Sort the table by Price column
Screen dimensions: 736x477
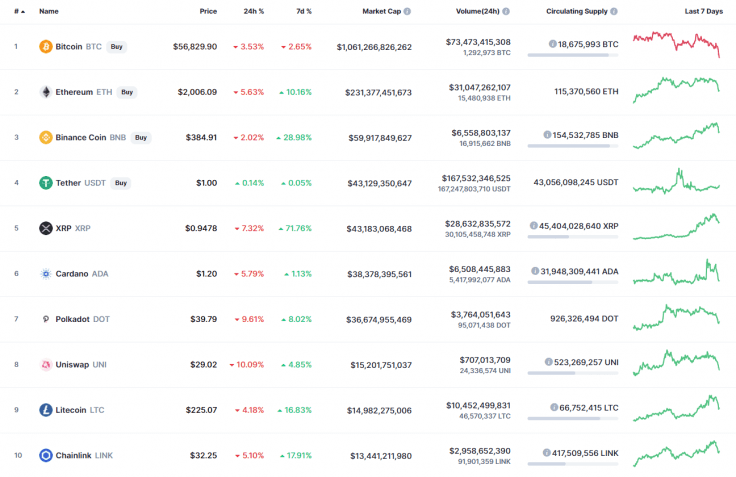(208, 11)
